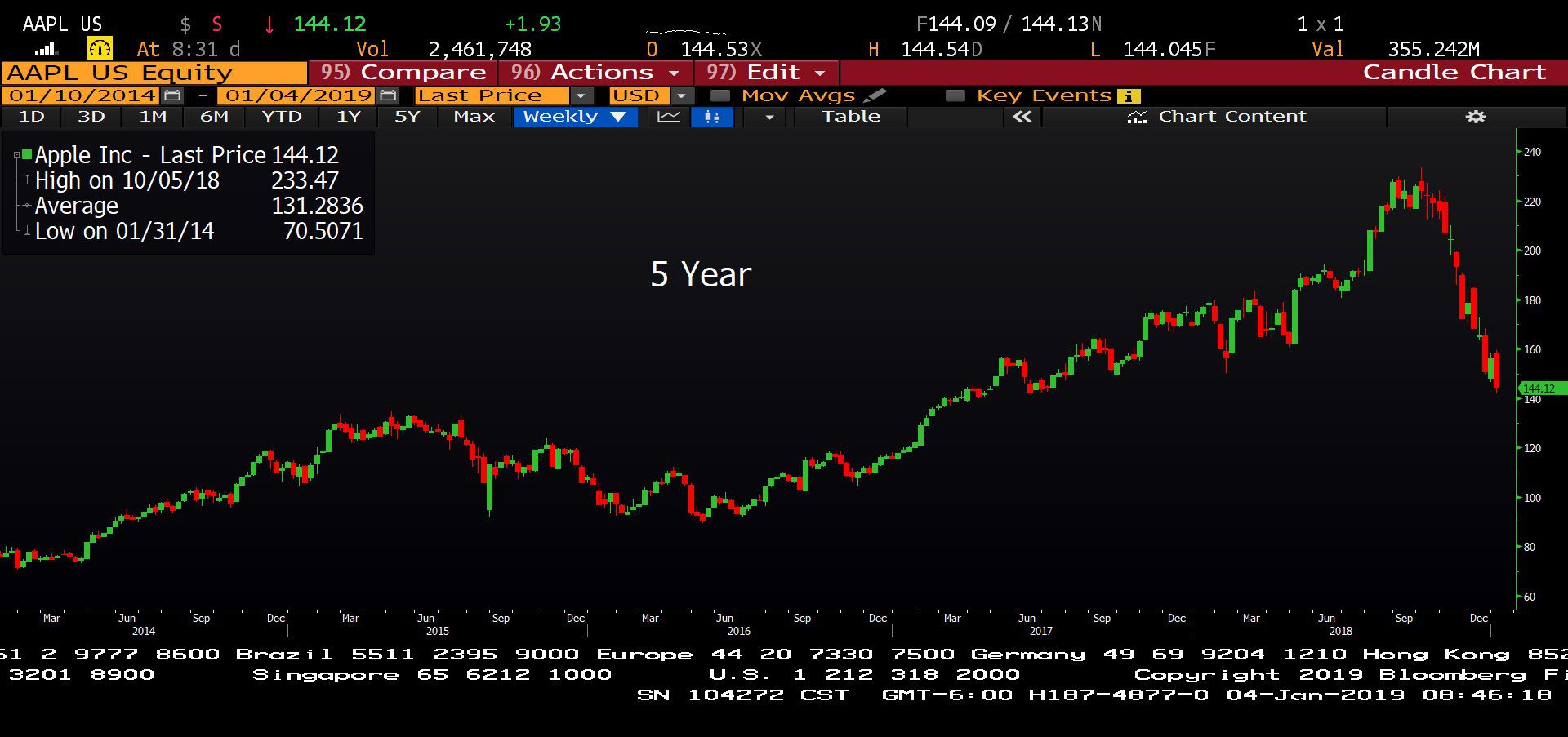Toggle the Mov Avgs checkbox
Screen dimensions: 1568x737
[719, 95]
